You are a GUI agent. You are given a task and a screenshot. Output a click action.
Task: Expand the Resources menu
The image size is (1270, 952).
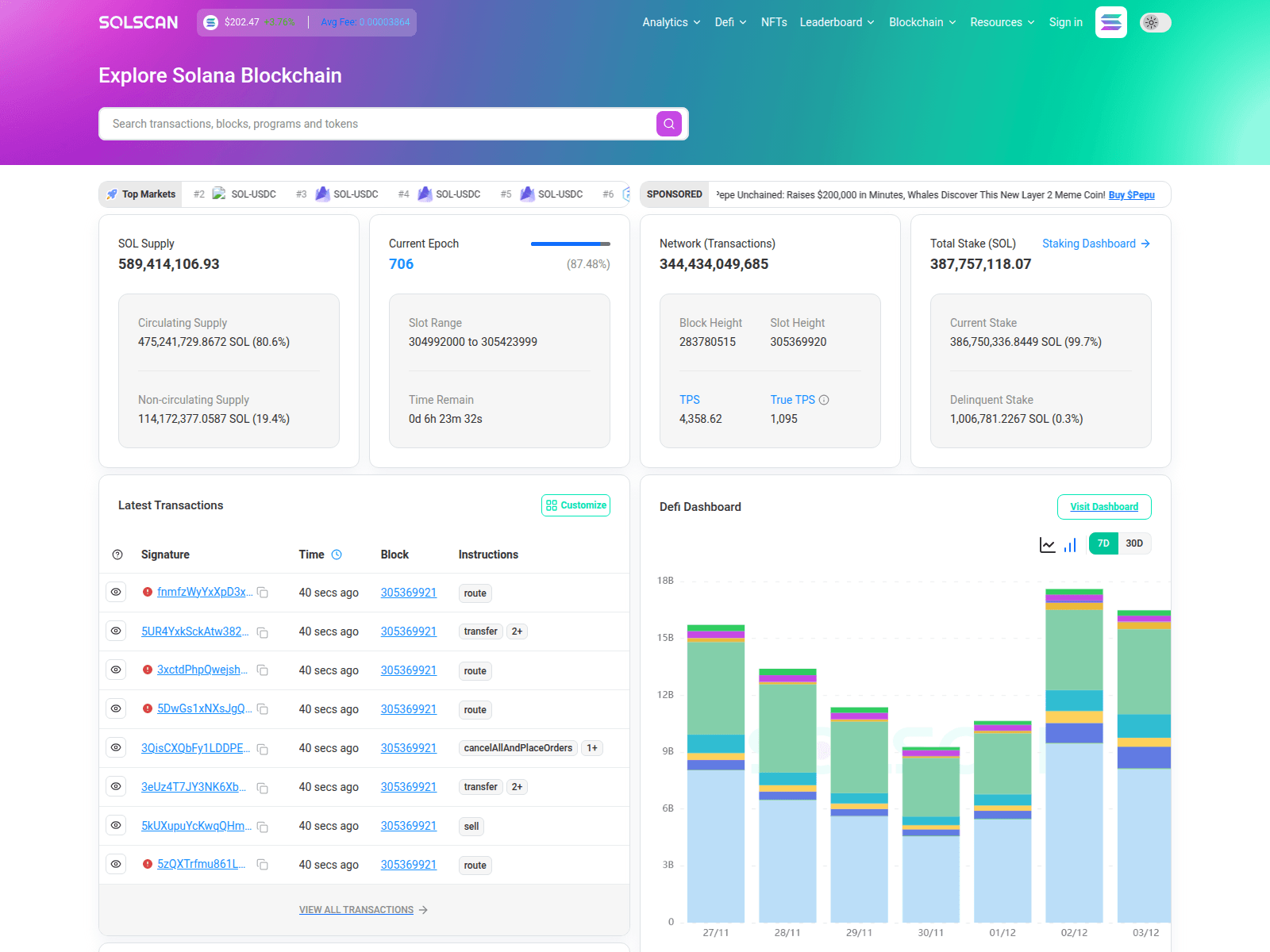click(1002, 22)
